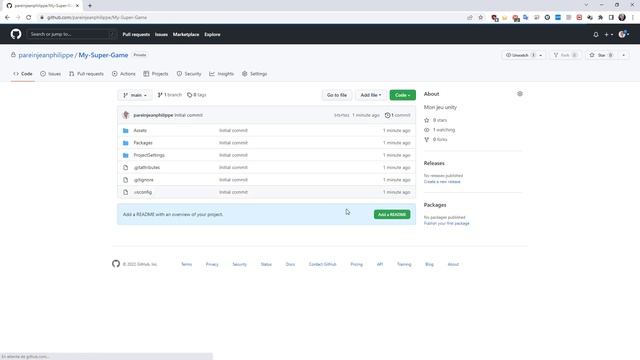This screenshot has height=360, width=640.
Task: Click the browser address bar URL
Action: point(97,18)
